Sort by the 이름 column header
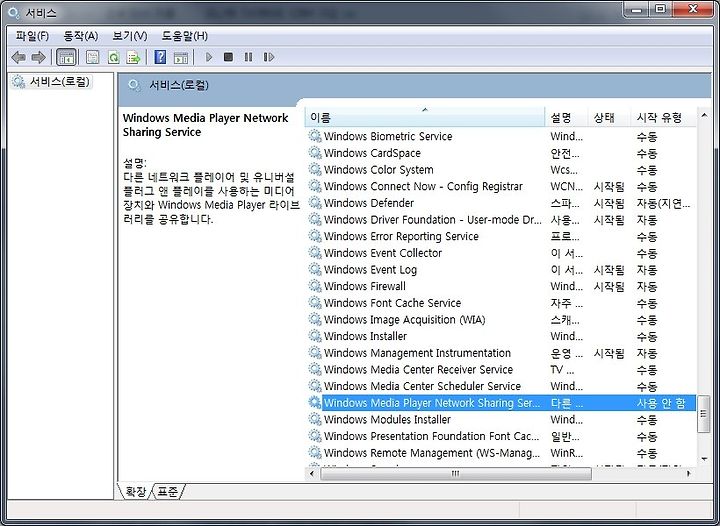Image resolution: width=720 pixels, height=526 pixels. point(425,118)
